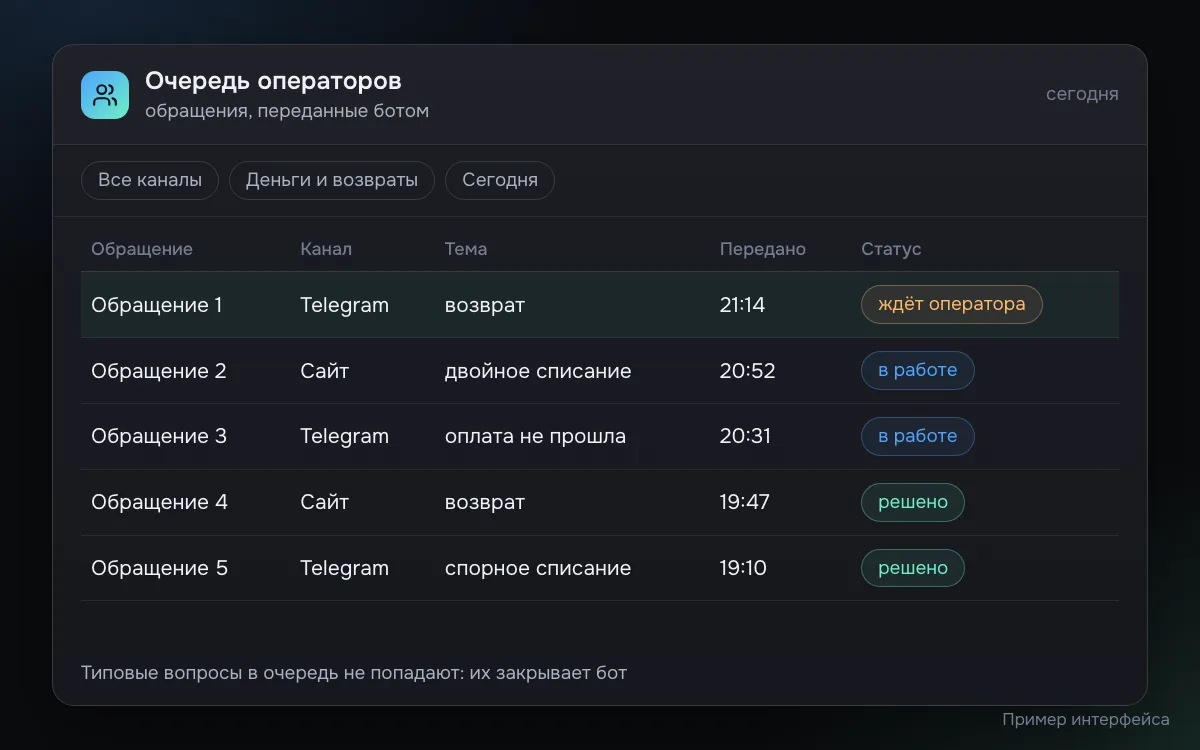Click «решено» badge for Обращение 5
The image size is (1200, 750).
(913, 568)
